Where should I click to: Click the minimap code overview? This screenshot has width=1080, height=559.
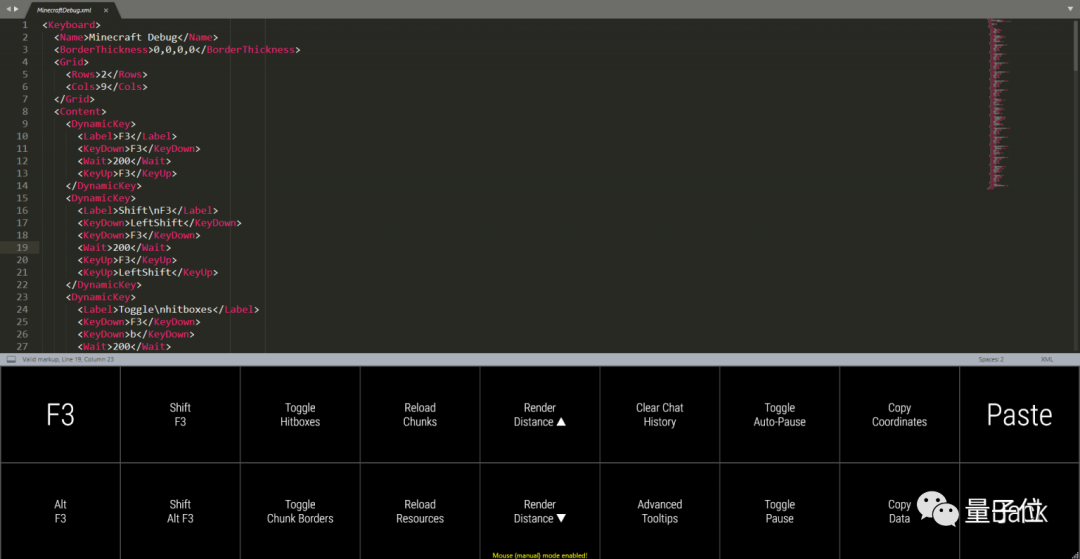(997, 103)
